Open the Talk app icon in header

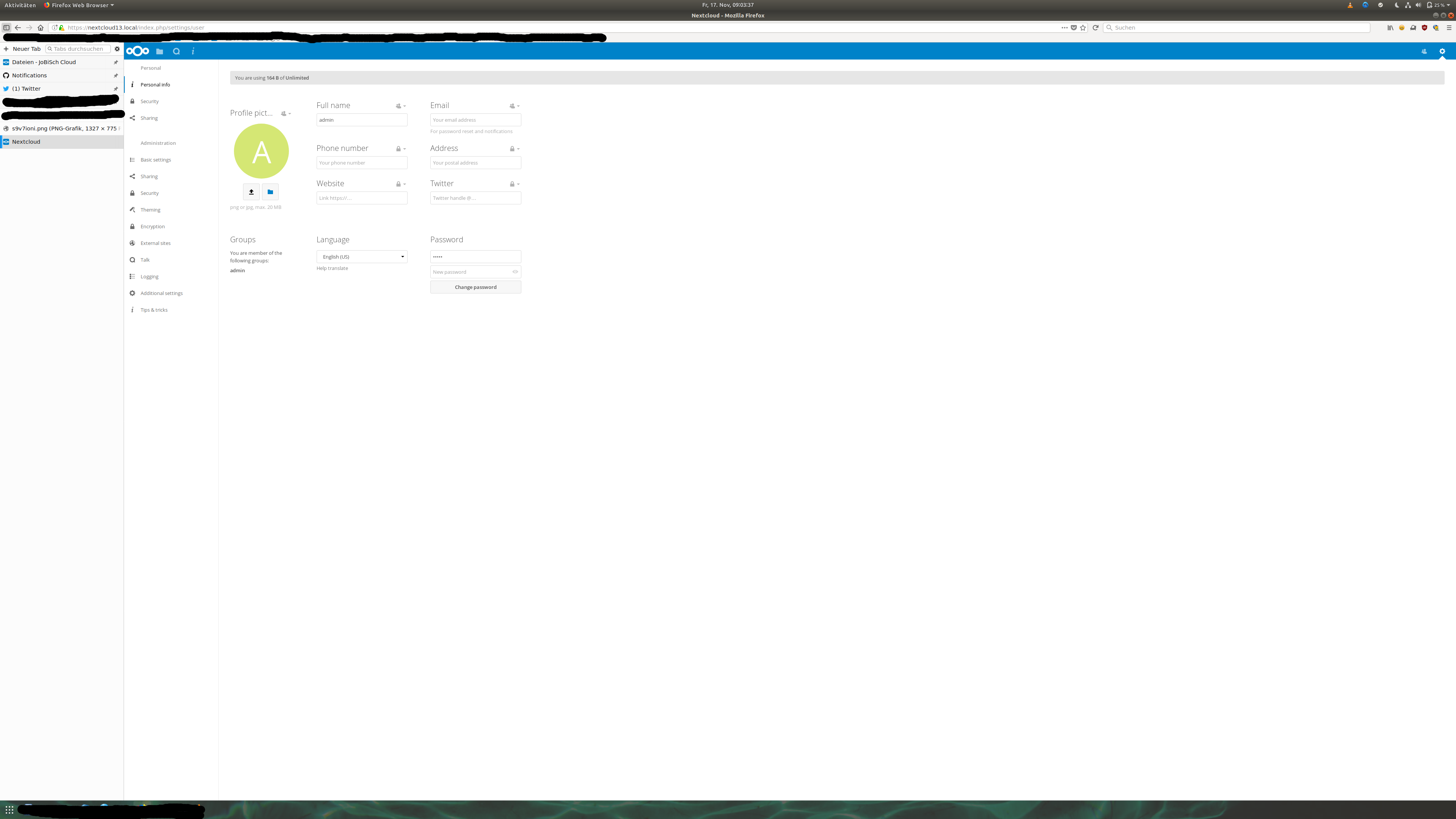point(176,52)
